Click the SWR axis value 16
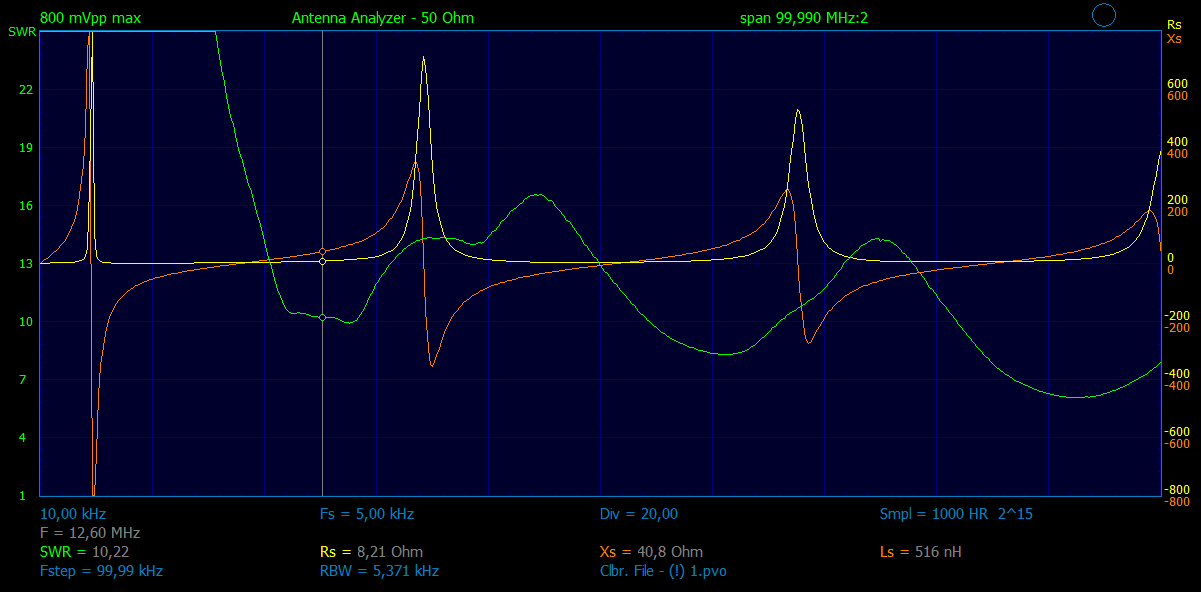 pyautogui.click(x=26, y=206)
